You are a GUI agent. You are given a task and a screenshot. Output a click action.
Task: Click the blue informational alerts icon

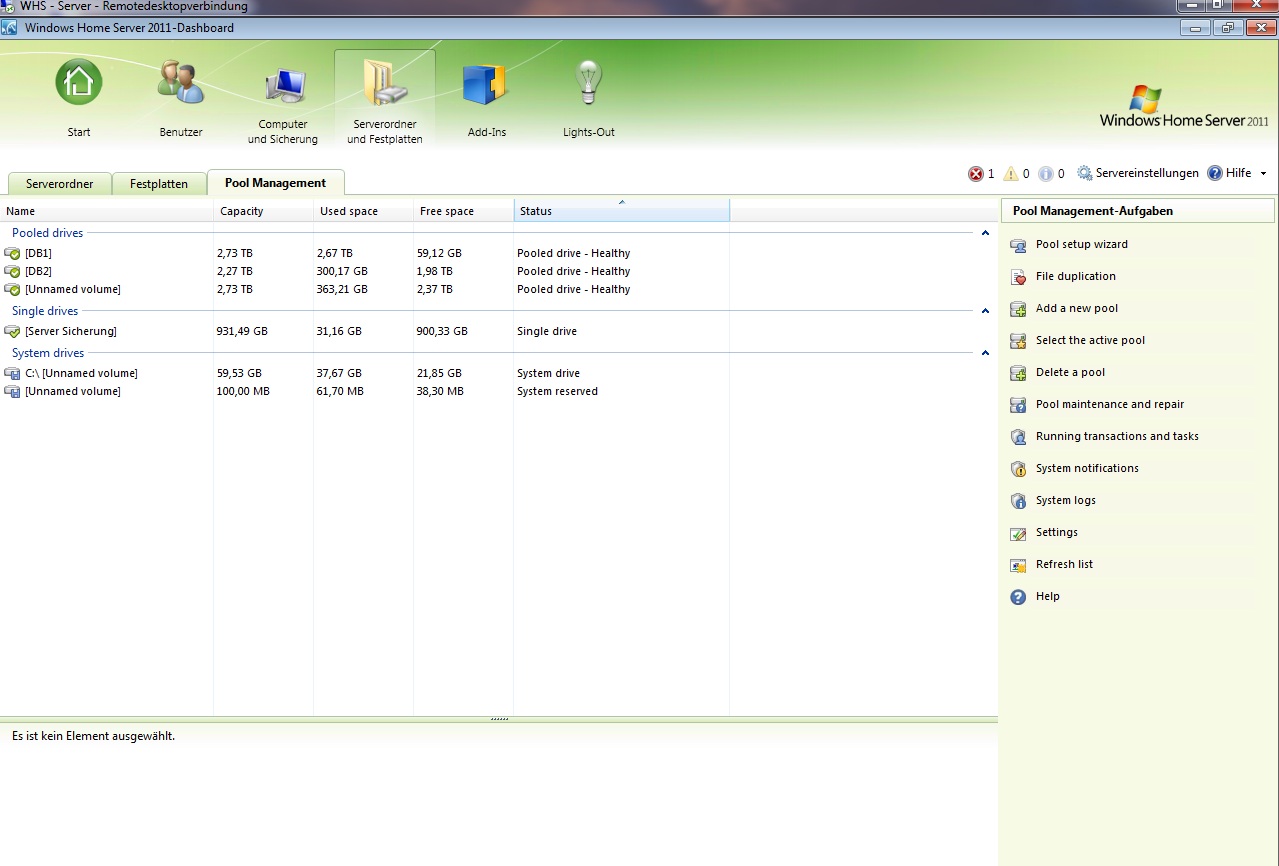1045,174
